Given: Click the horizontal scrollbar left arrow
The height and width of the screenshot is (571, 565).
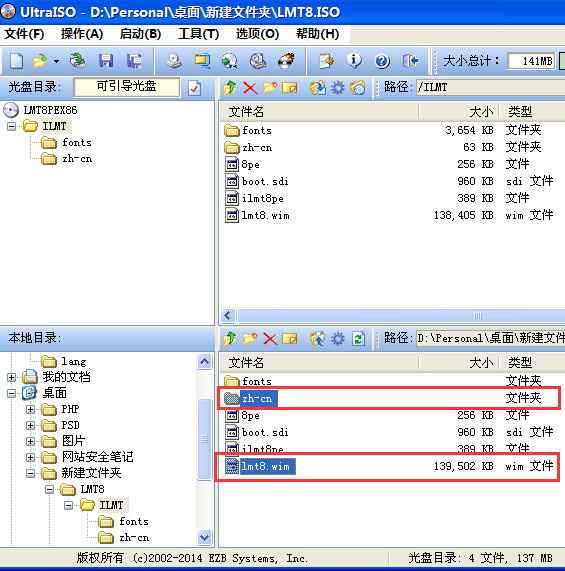Looking at the screenshot, I should click(x=228, y=315).
